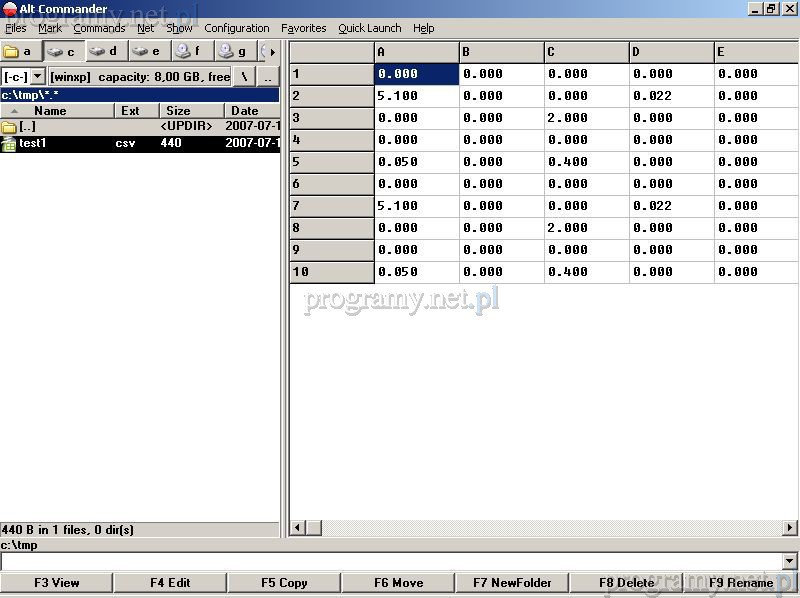
Task: Open the Configuration menu
Action: point(237,28)
